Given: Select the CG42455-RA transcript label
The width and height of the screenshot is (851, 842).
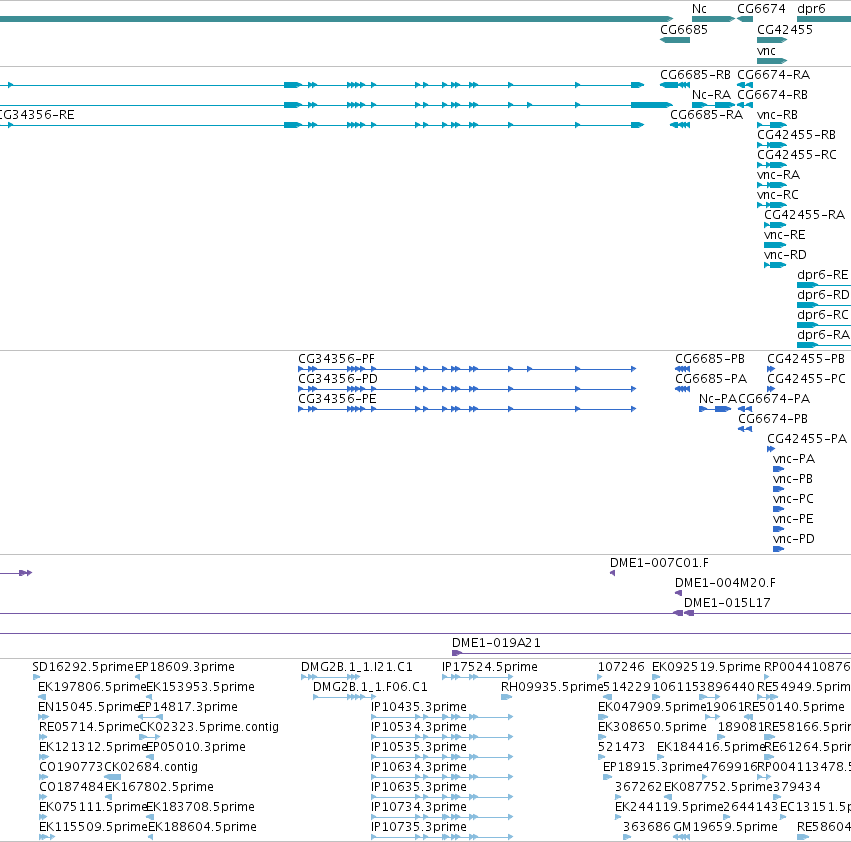Looking at the screenshot, I should coord(804,214).
